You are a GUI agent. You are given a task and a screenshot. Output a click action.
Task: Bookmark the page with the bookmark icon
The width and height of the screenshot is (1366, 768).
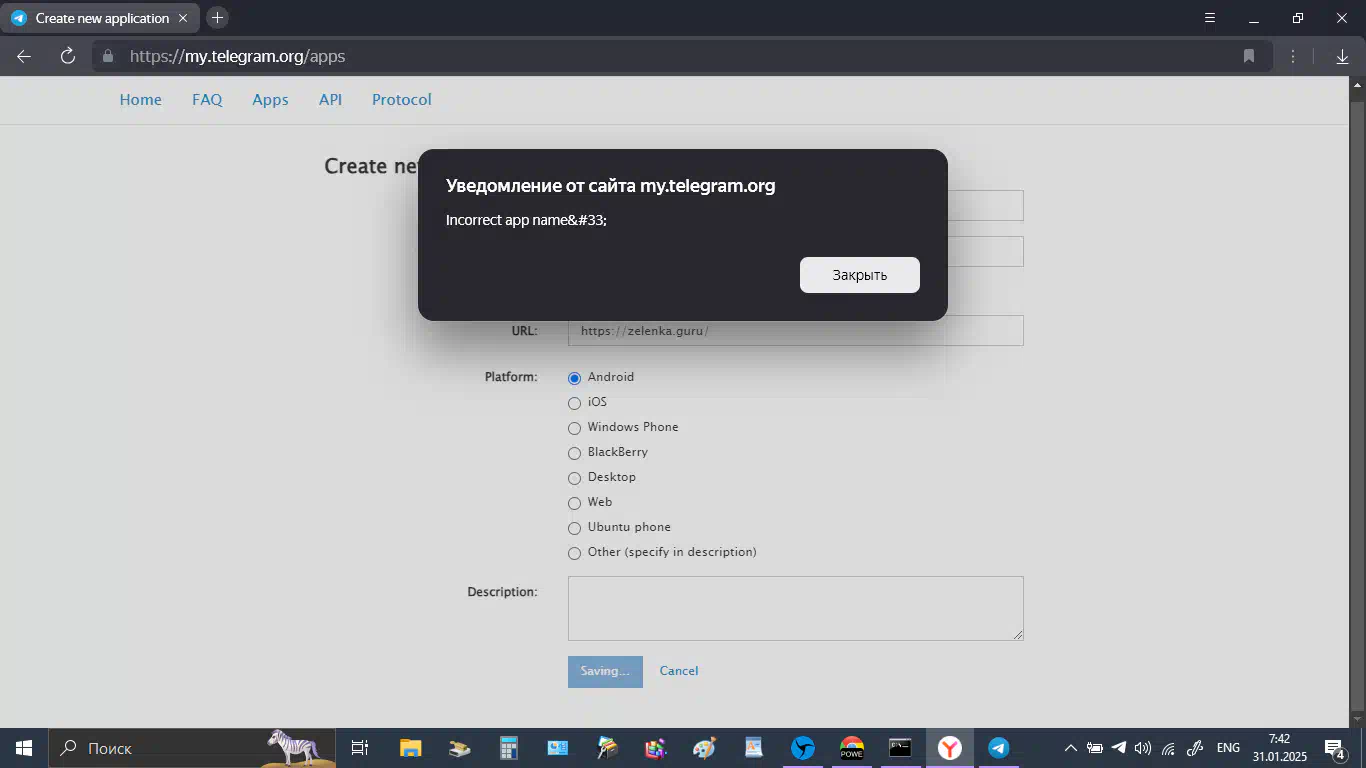(1249, 56)
